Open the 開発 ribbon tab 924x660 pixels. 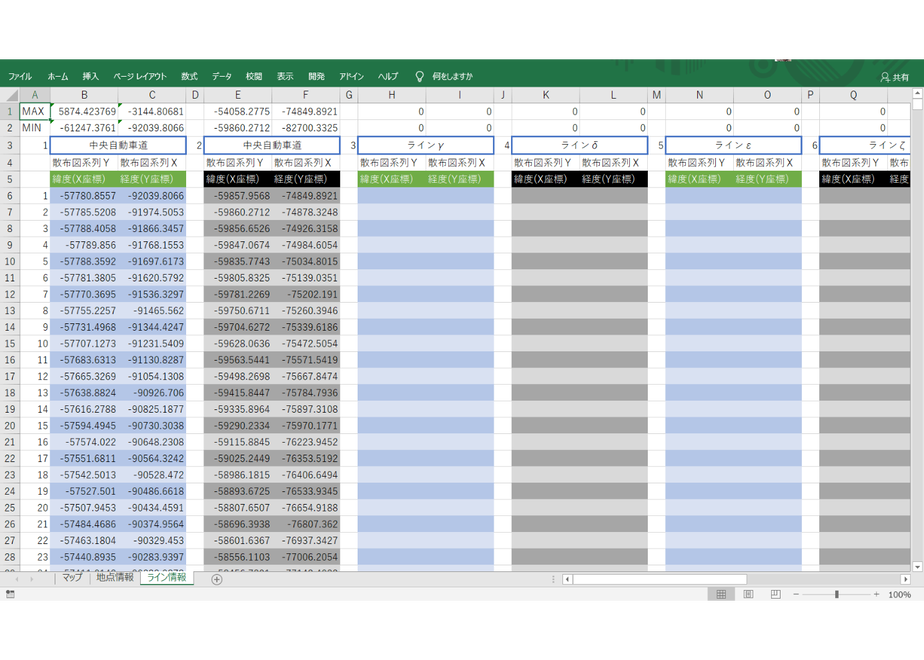(x=316, y=77)
